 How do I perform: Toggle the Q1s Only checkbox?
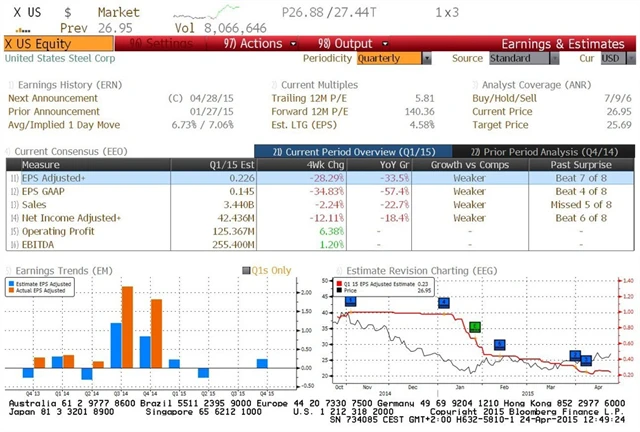tap(247, 270)
